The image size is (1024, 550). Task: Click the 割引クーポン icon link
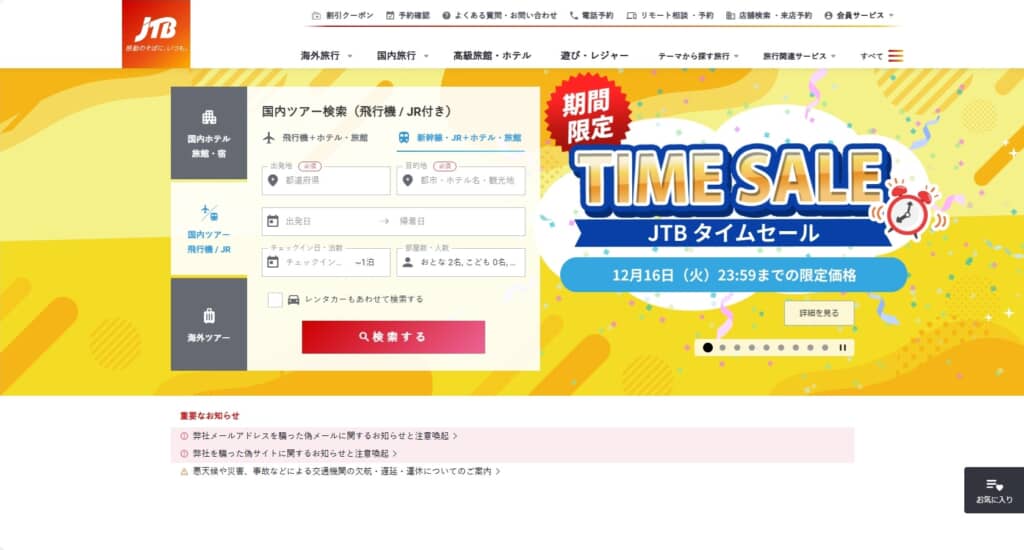tap(343, 15)
